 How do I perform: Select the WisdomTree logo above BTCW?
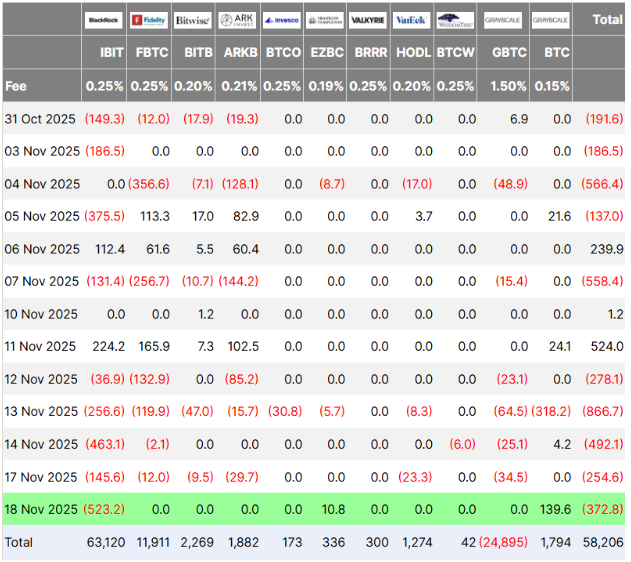[x=456, y=19]
